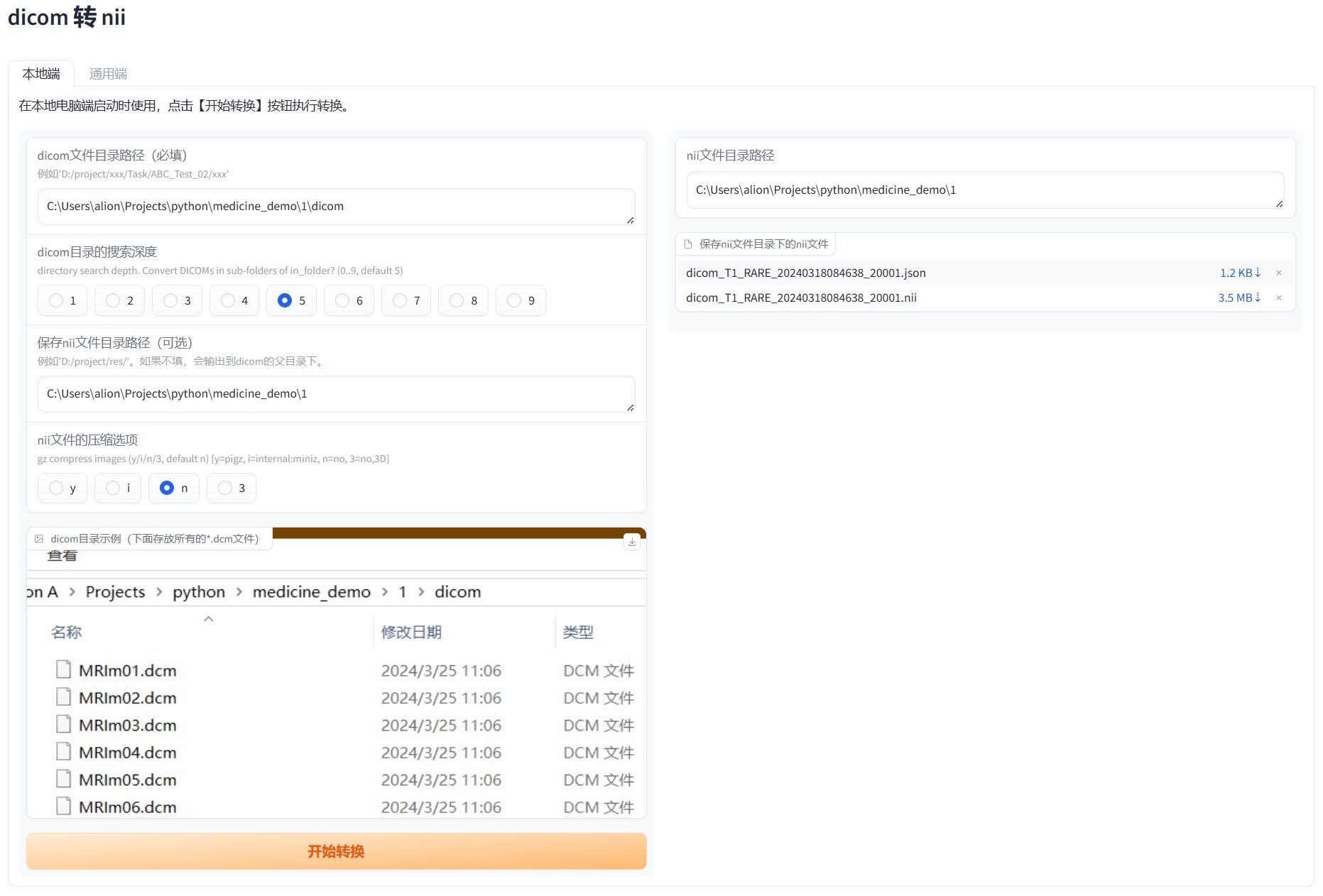Choose compression option n
Screen dimensions: 1323x896
click(174, 488)
